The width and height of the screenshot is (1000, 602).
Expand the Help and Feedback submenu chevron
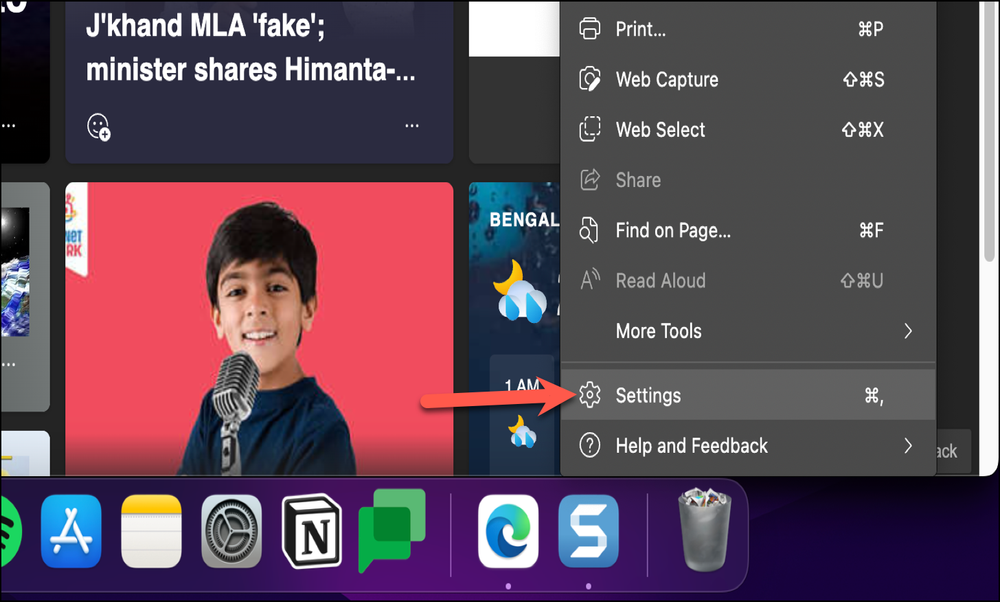[x=908, y=445]
